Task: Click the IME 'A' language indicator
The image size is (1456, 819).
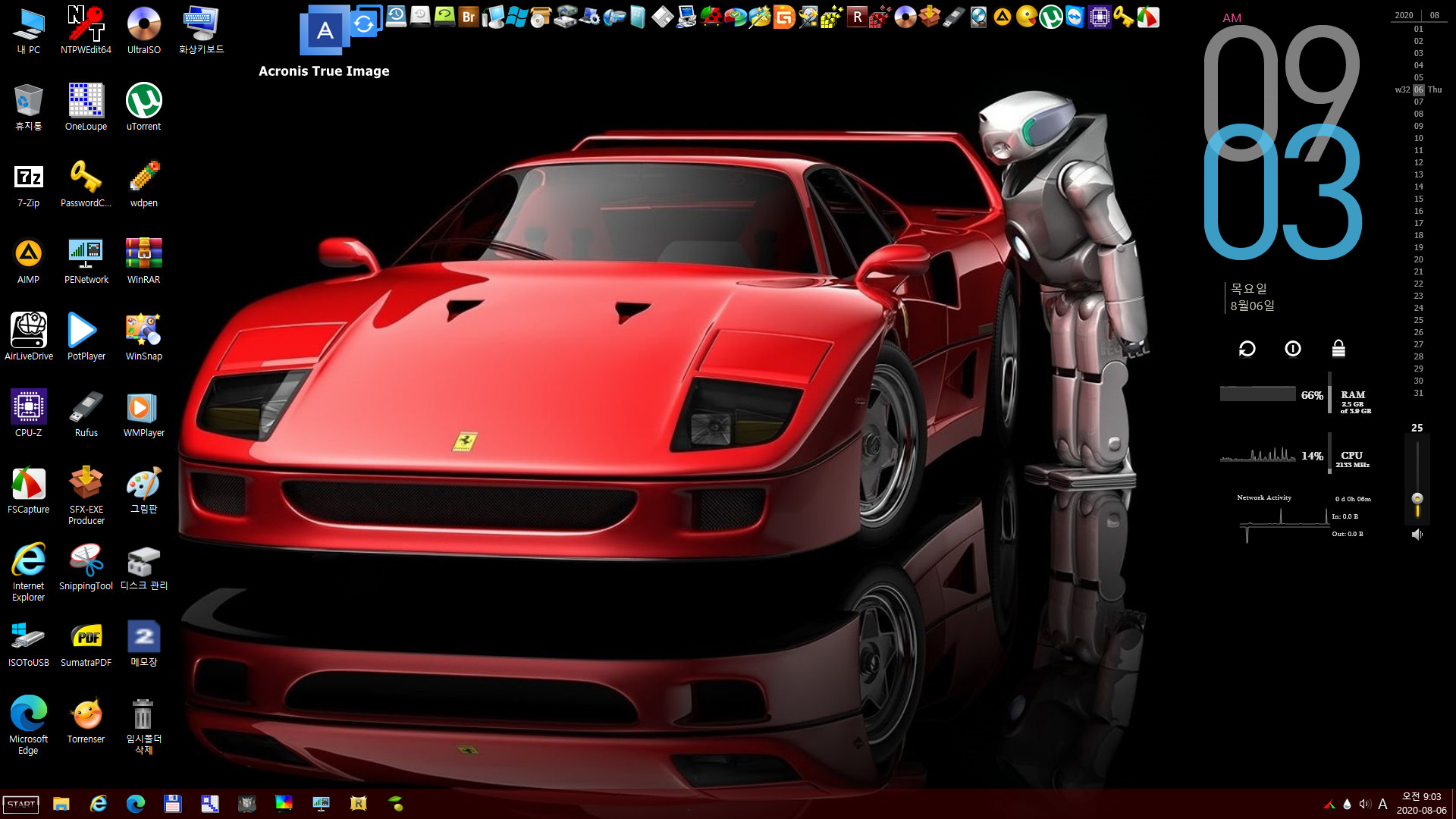Action: (x=1382, y=804)
